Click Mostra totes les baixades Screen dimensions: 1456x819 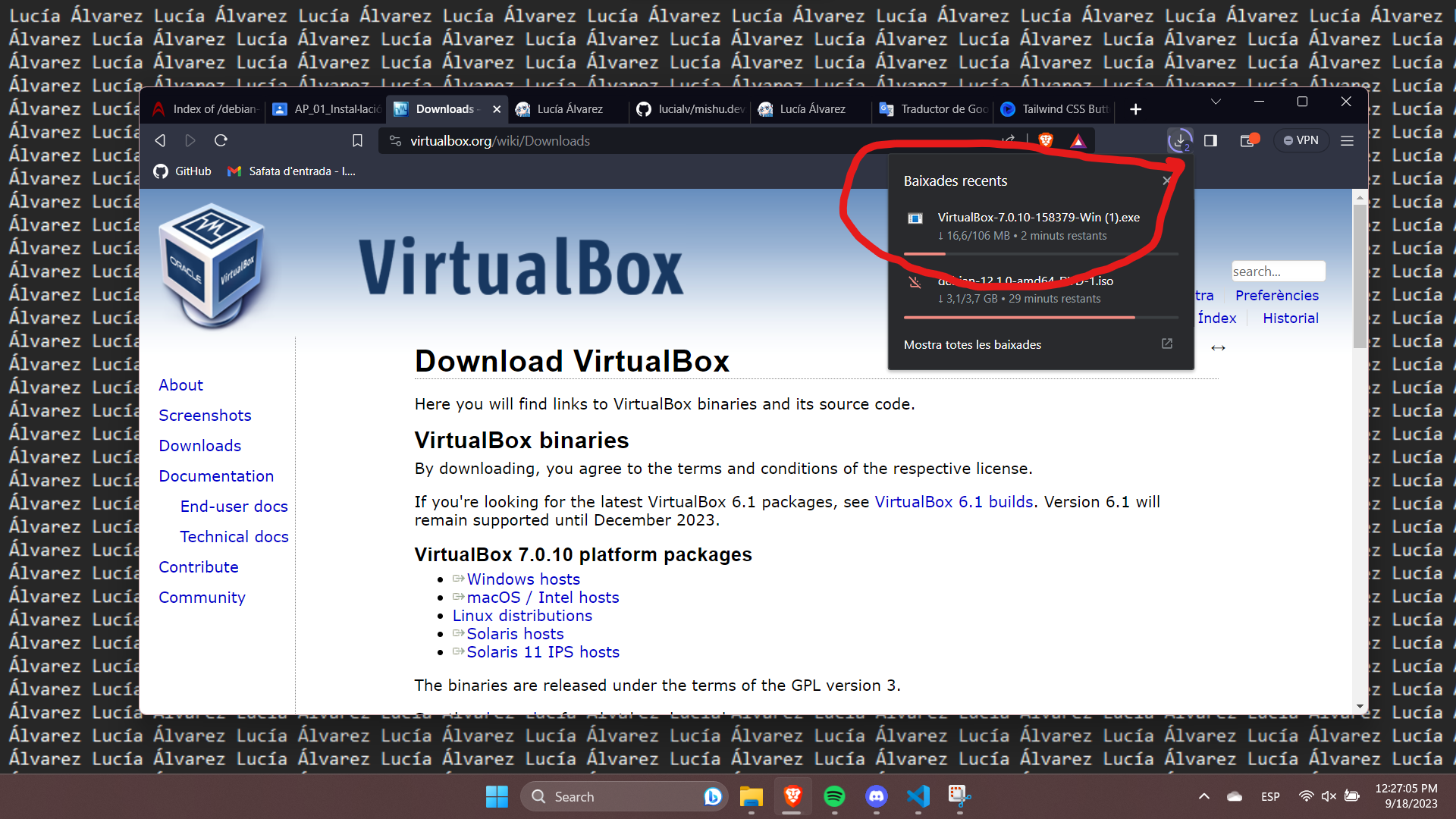pos(972,344)
